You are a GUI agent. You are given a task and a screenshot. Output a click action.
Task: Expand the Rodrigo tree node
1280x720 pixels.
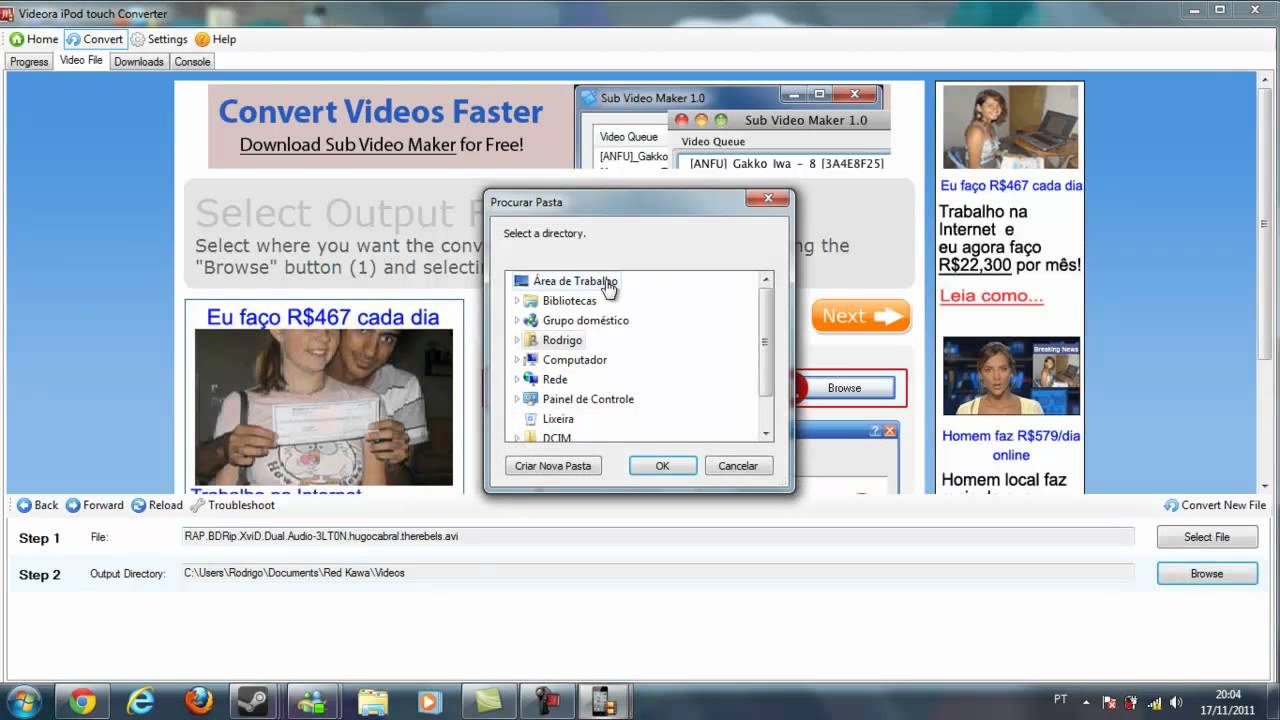[x=517, y=340]
